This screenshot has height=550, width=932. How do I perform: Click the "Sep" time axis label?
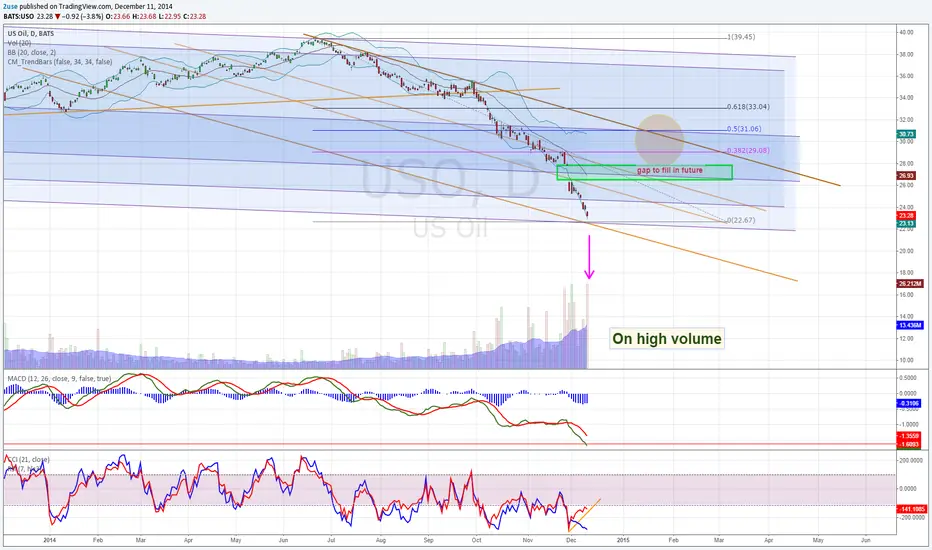click(429, 540)
